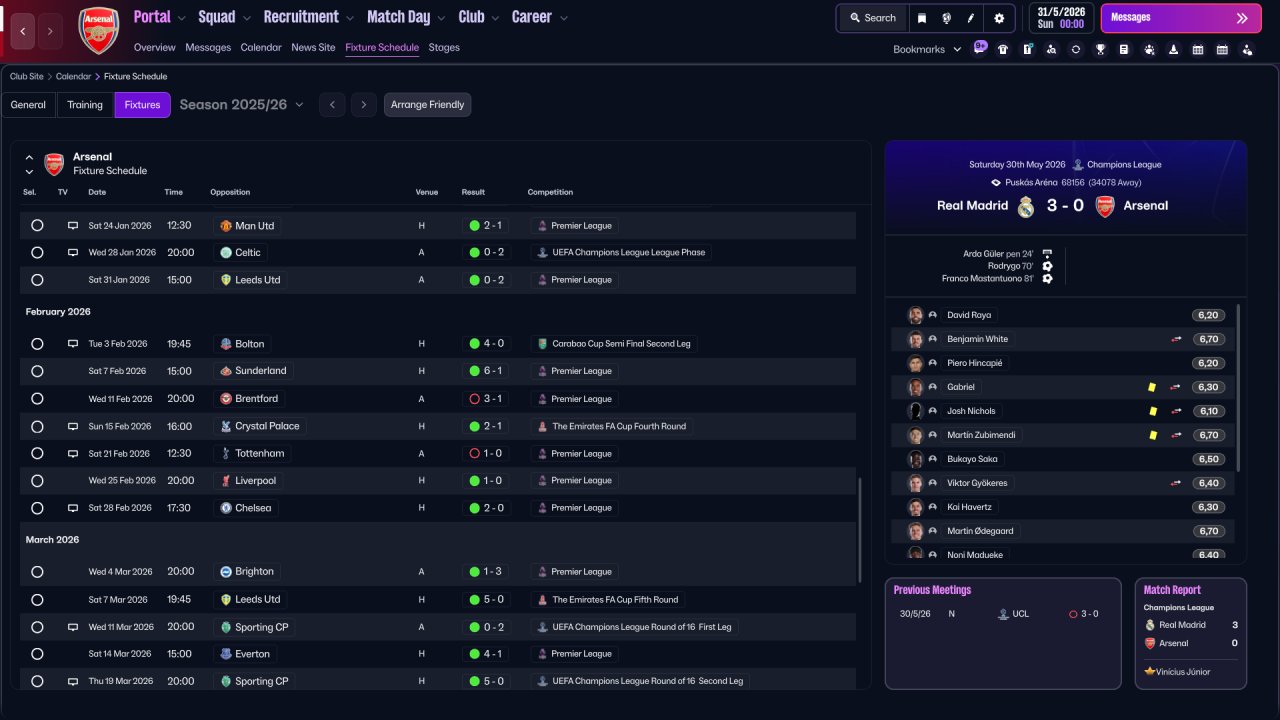Screen dimensions: 1280x720
Task: Select the Everton fixture radio button
Action: coord(37,654)
